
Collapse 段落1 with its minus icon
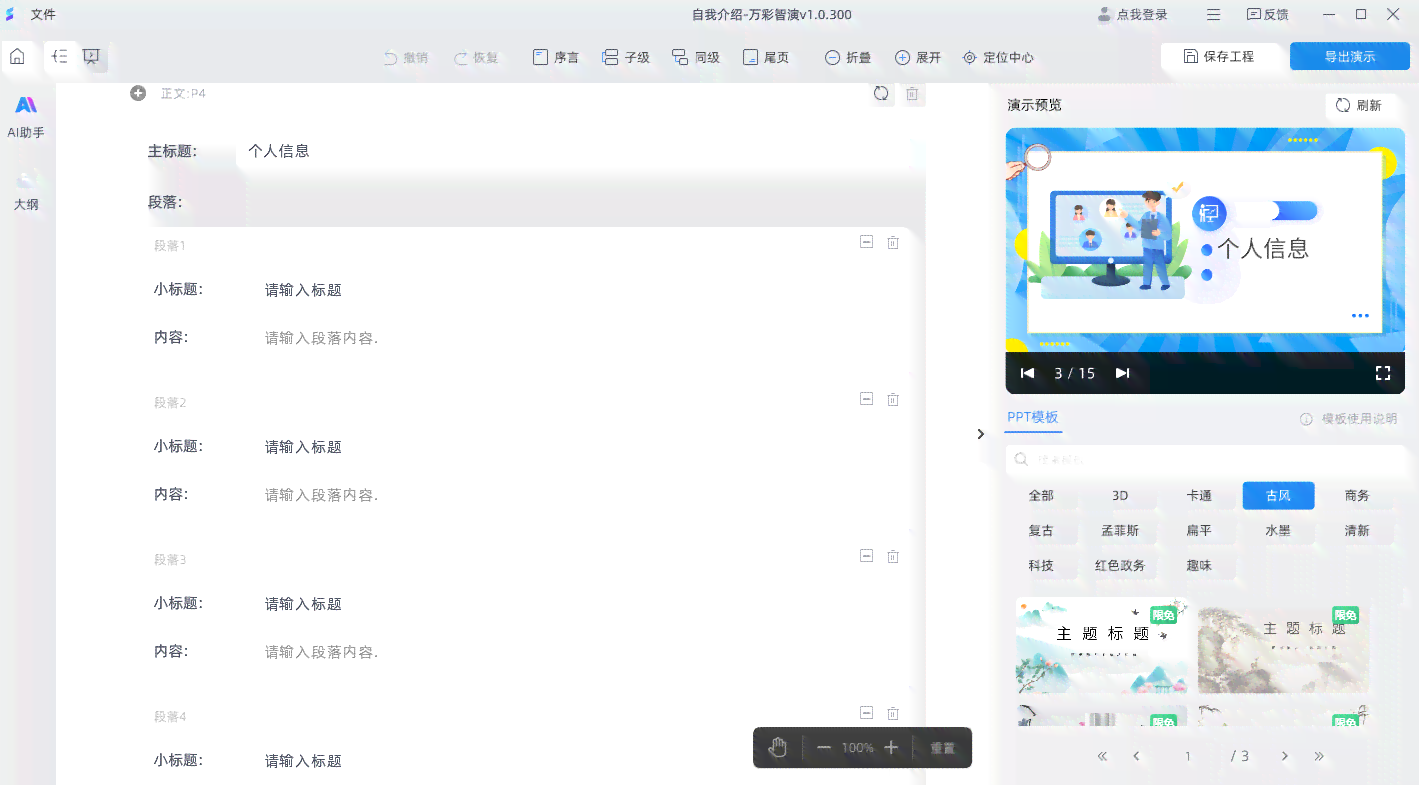click(x=867, y=242)
